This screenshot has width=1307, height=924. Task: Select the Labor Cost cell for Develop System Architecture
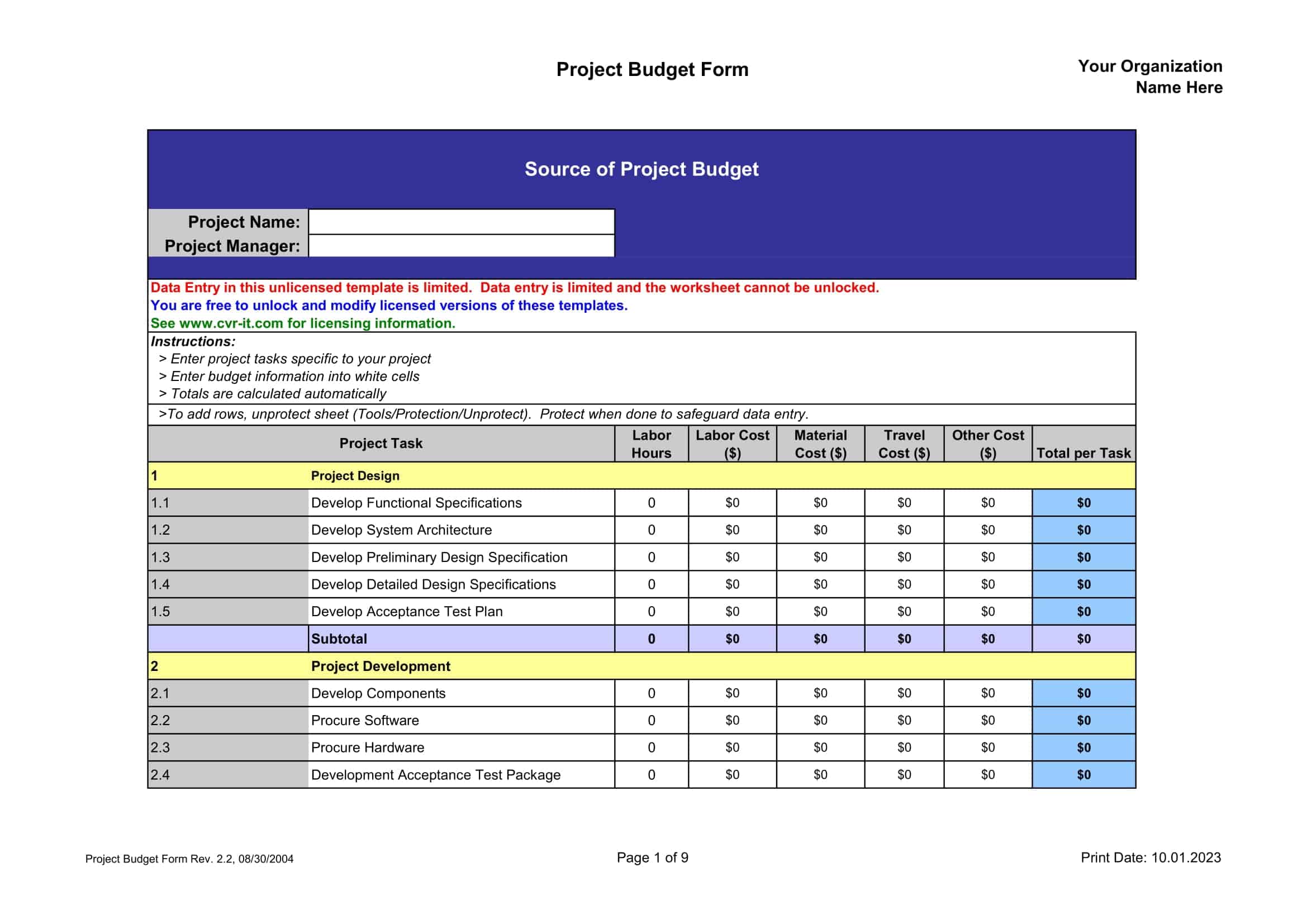point(732,530)
